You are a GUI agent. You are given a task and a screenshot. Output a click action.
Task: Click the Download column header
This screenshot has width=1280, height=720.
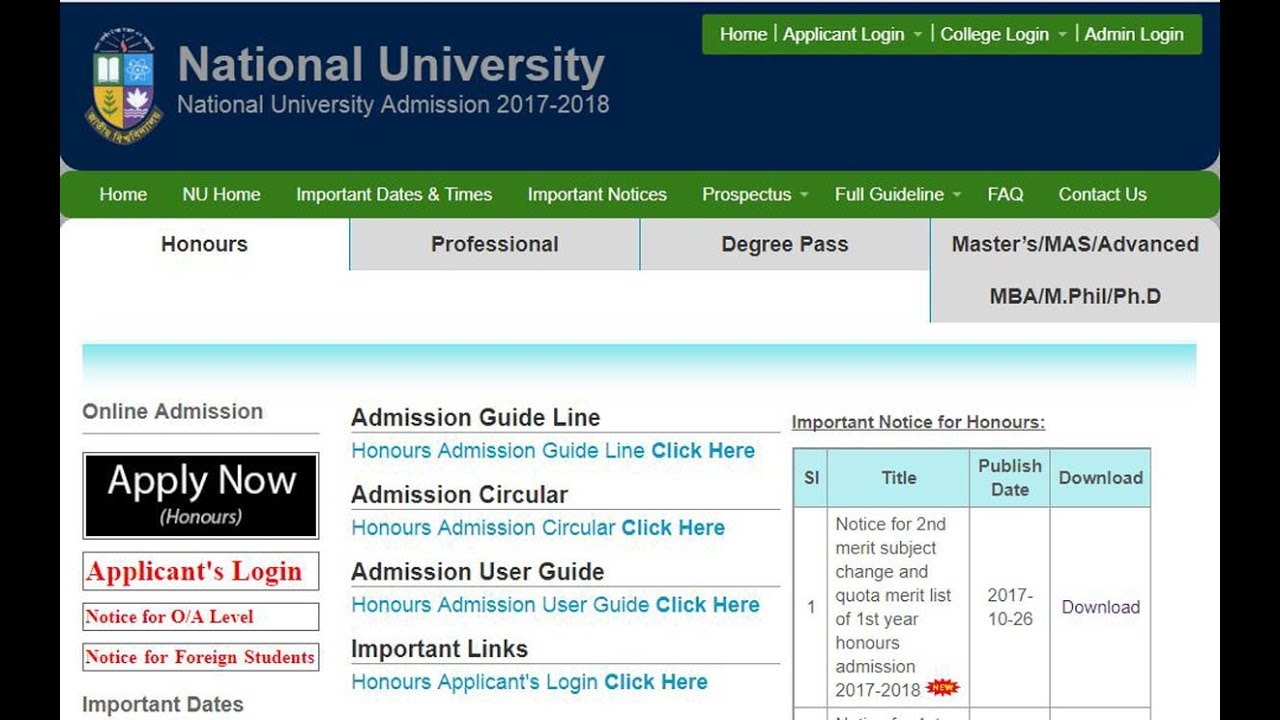tap(1100, 478)
